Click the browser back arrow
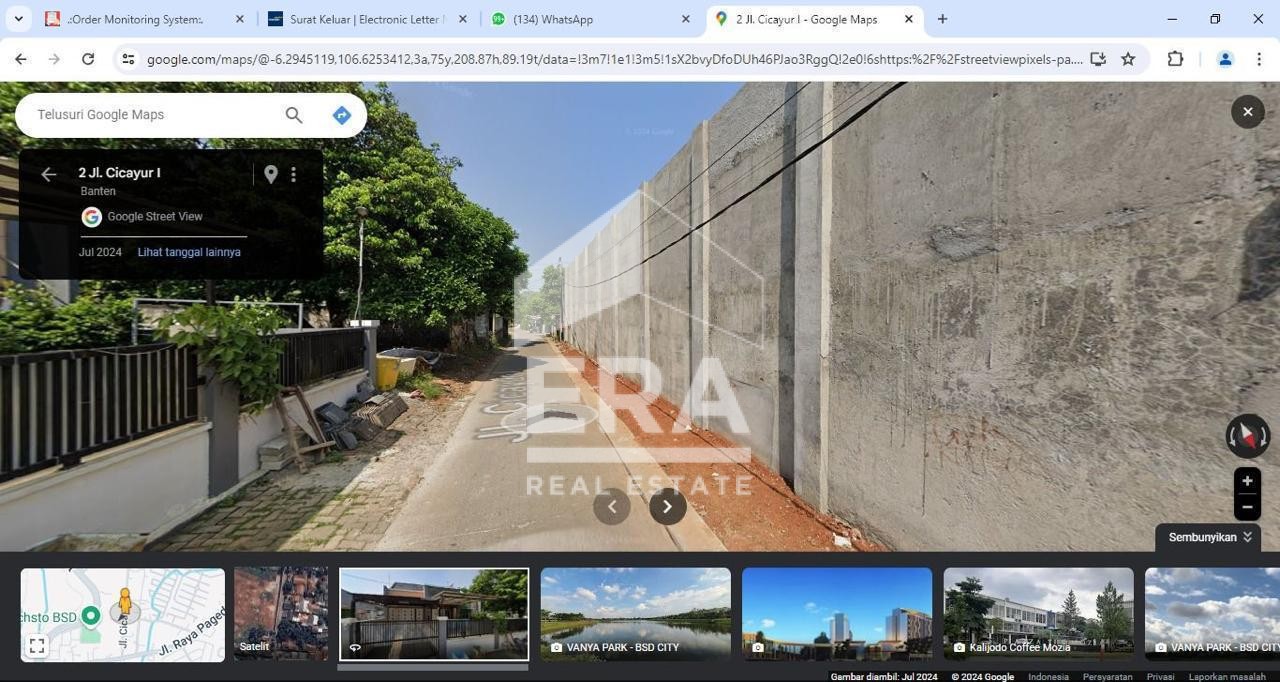 tap(21, 59)
